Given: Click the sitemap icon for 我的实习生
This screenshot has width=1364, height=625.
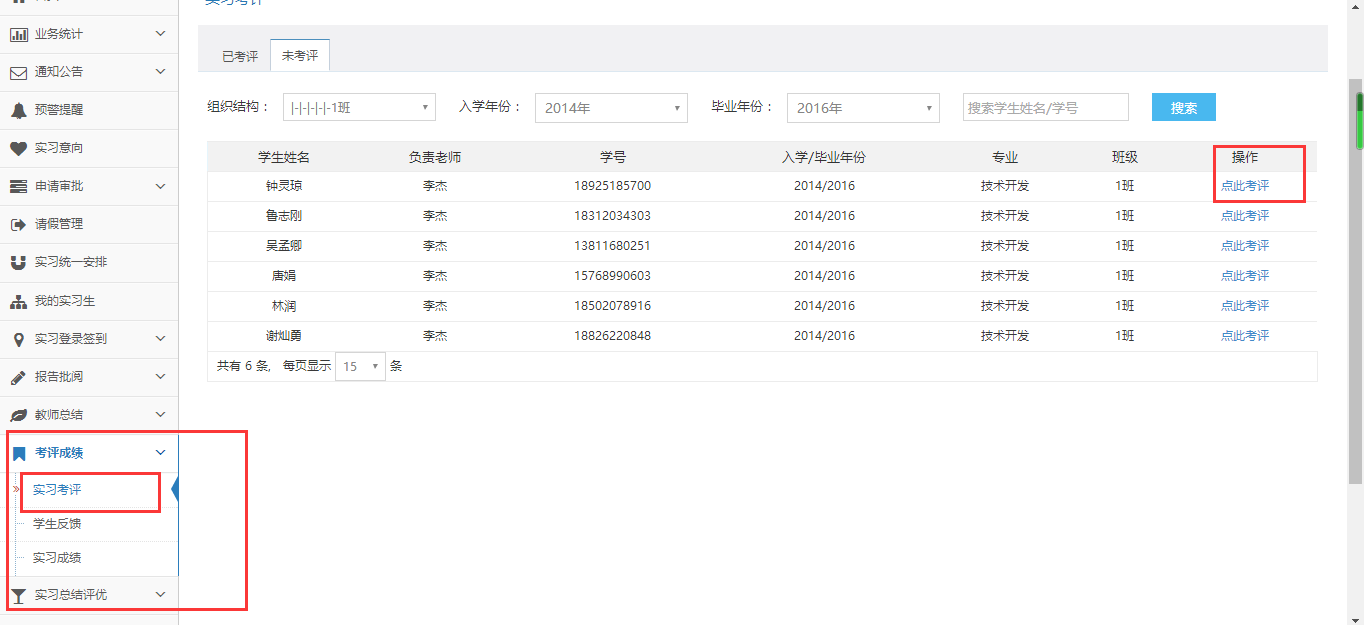Looking at the screenshot, I should [18, 301].
